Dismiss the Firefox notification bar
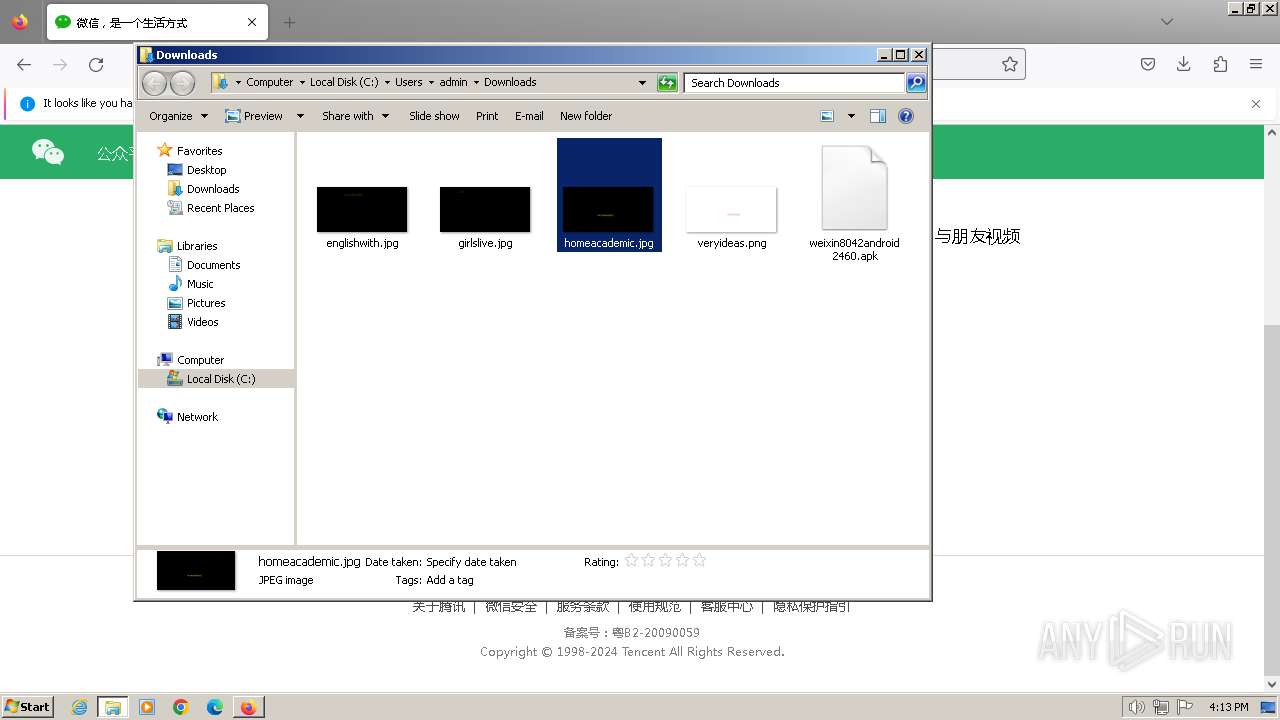This screenshot has height=720, width=1280. point(1256,103)
